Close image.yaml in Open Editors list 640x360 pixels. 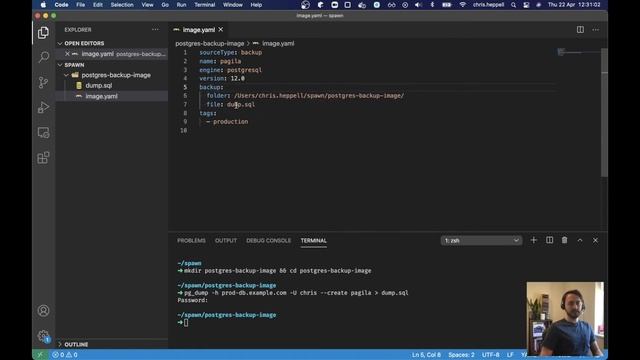[67, 53]
